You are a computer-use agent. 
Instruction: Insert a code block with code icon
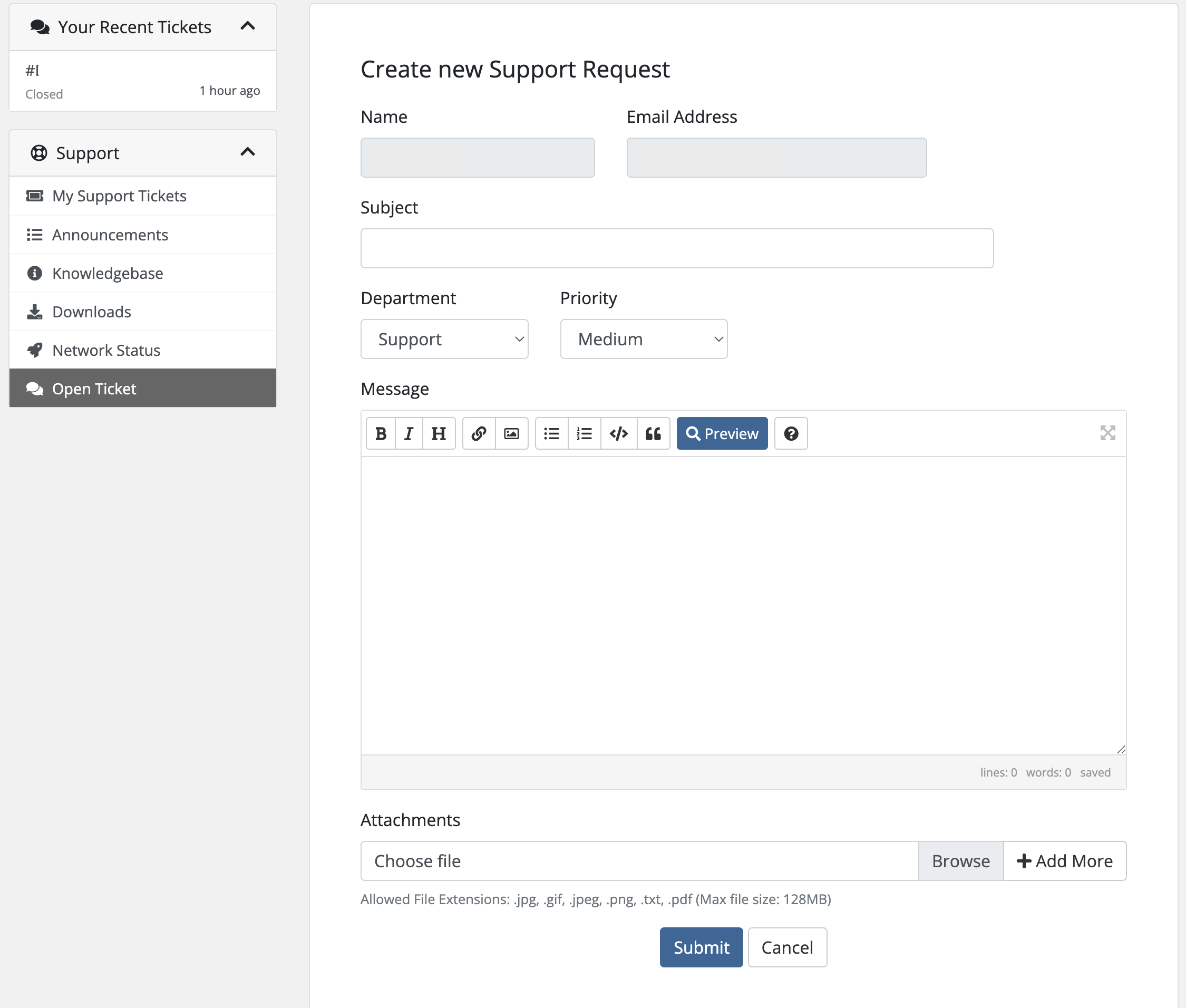(x=619, y=434)
